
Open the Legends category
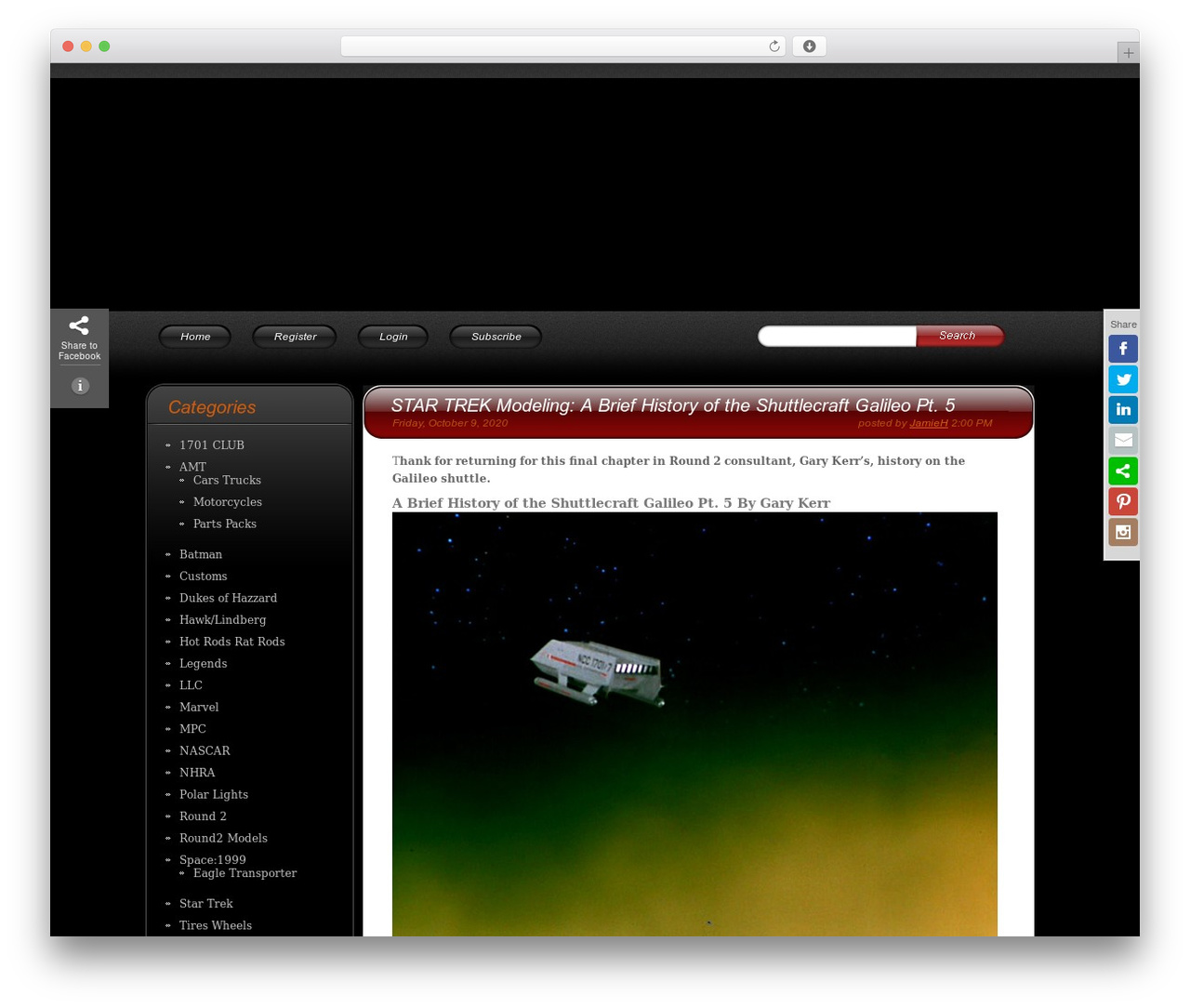tap(204, 664)
